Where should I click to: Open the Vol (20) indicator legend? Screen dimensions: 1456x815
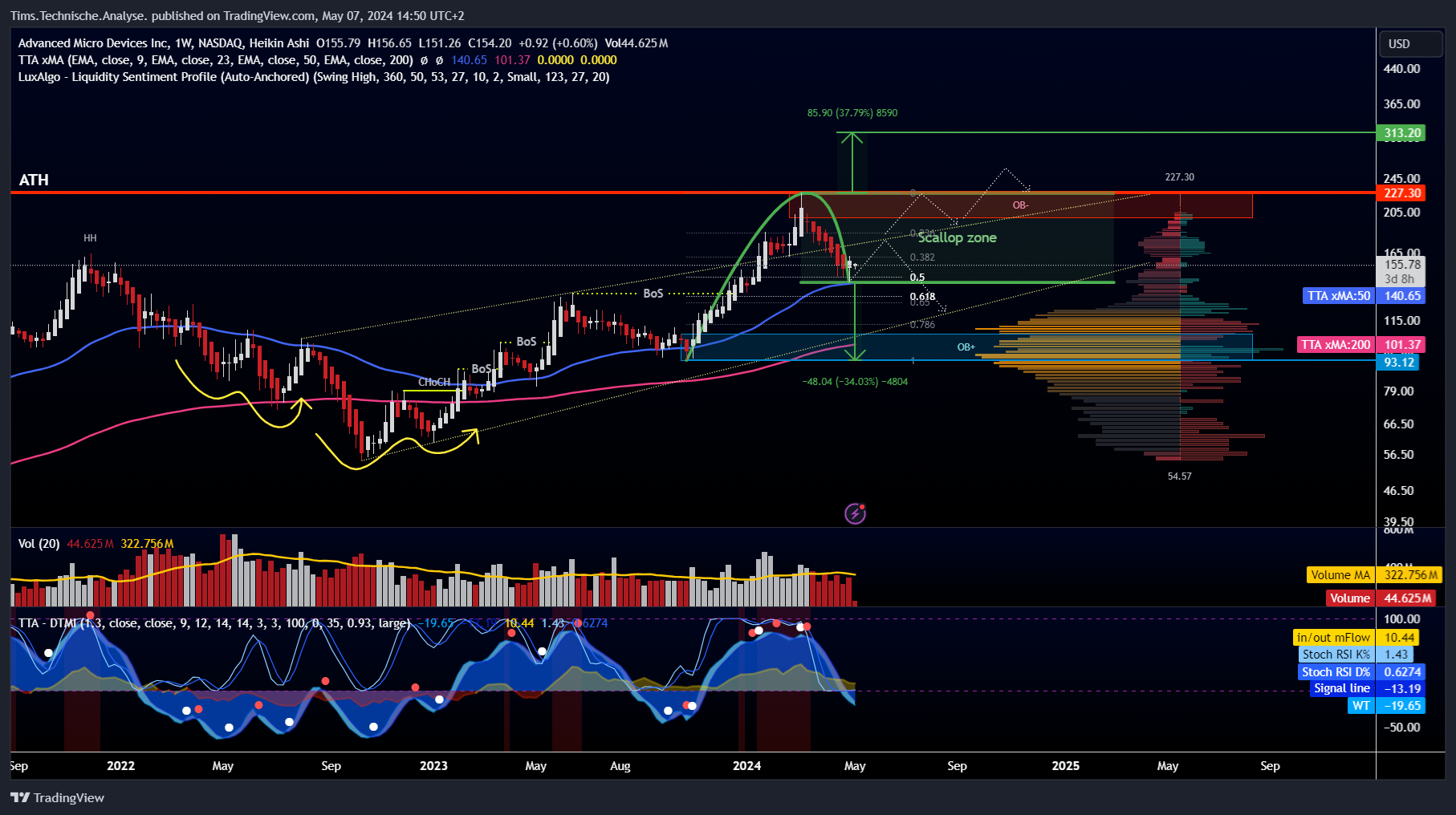click(x=39, y=544)
